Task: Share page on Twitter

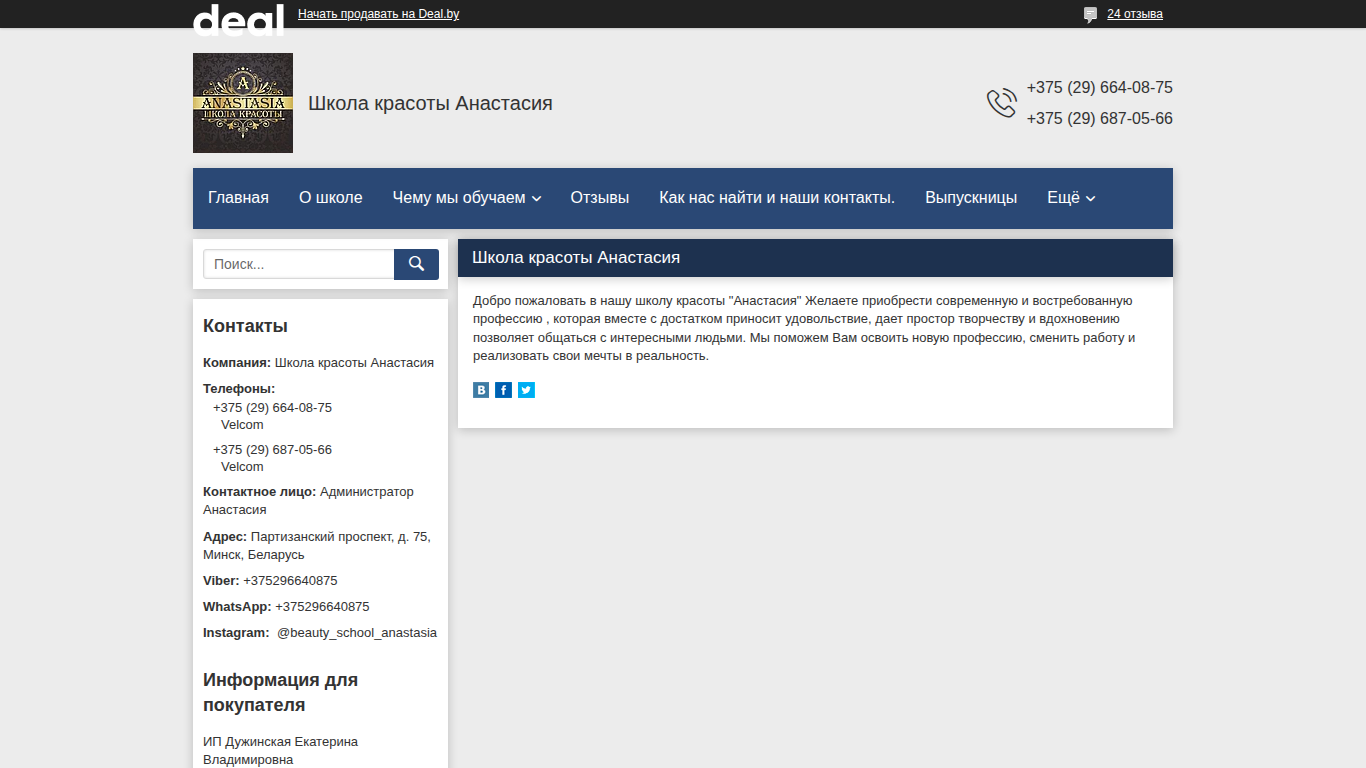Action: pos(526,390)
